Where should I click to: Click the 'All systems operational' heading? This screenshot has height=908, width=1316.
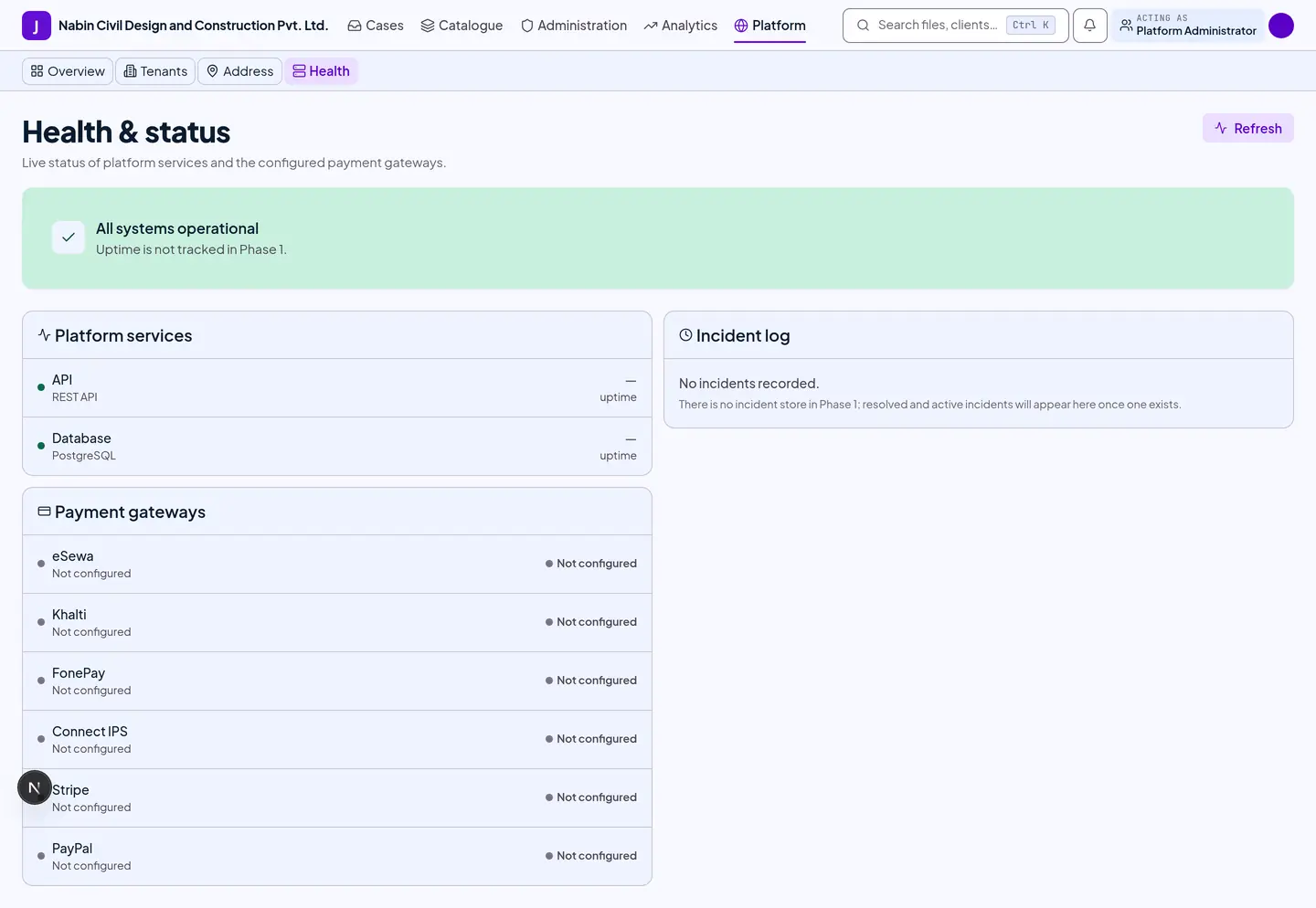177,228
